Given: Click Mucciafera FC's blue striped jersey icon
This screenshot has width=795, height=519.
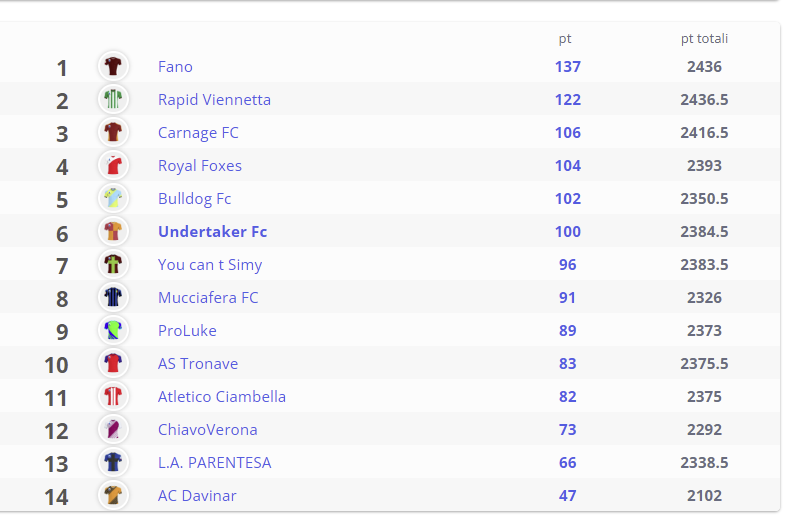Looking at the screenshot, I should 113,297.
